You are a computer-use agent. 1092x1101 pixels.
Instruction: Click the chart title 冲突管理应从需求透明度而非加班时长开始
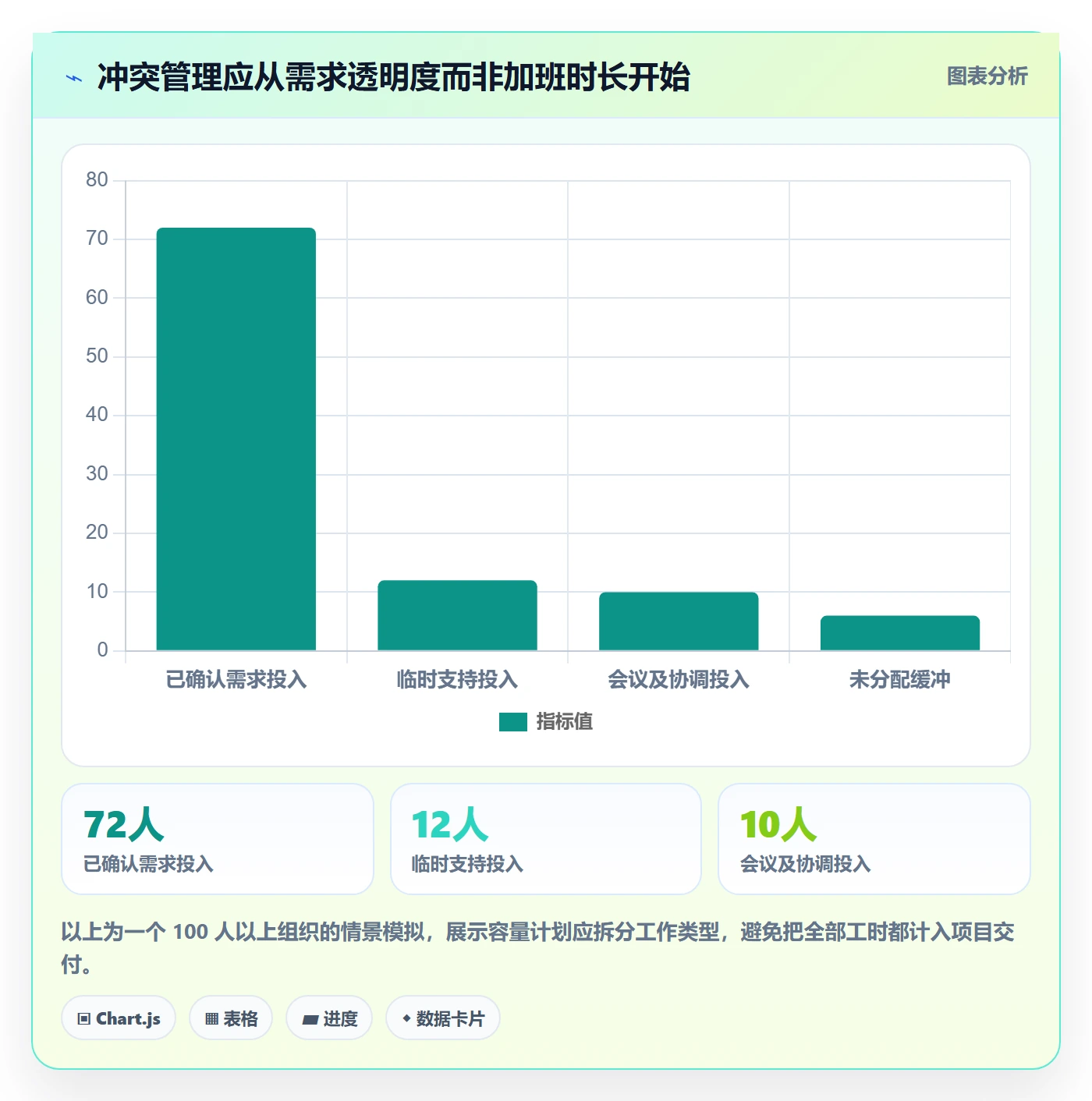point(393,78)
